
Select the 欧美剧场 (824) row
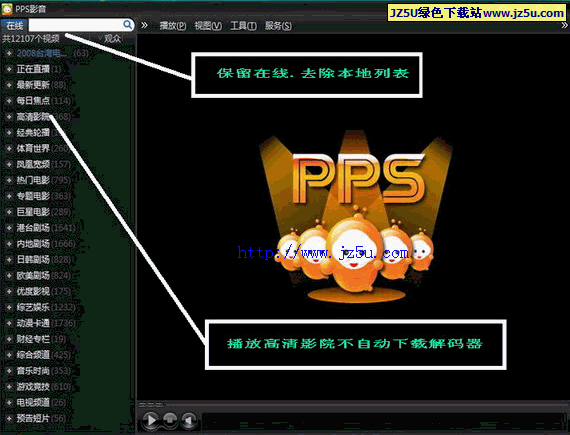coord(44,275)
